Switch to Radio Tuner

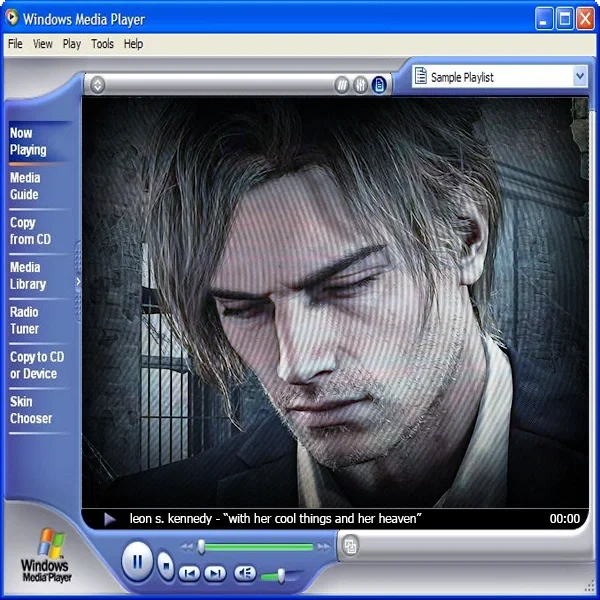[40, 320]
